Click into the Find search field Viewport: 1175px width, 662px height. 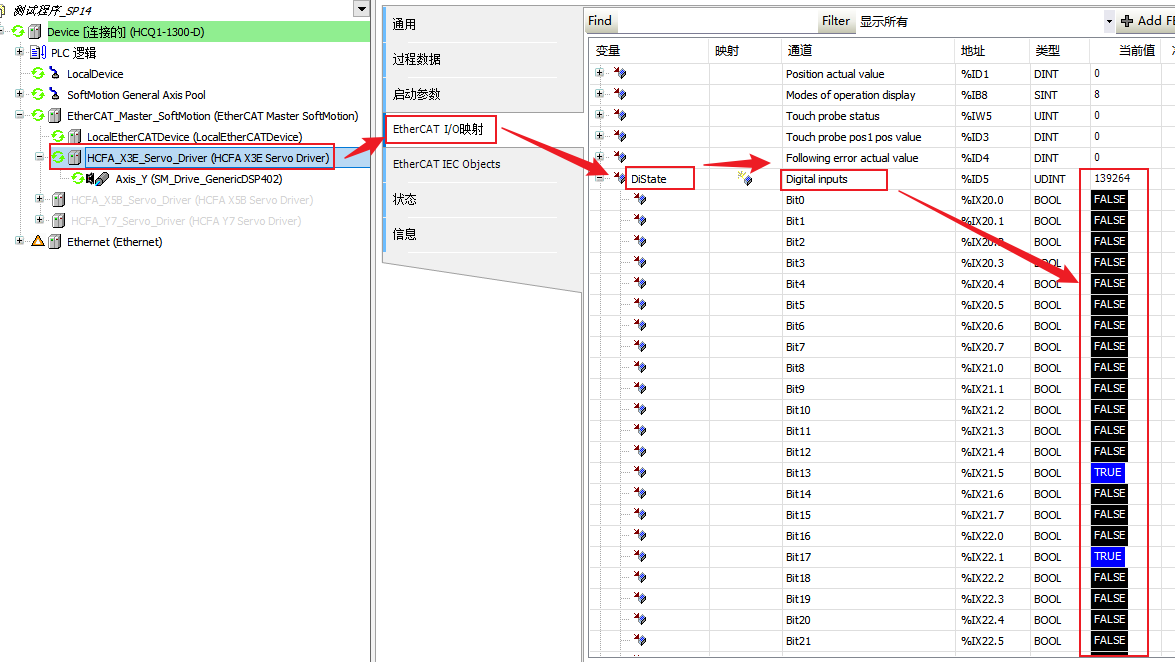click(715, 21)
